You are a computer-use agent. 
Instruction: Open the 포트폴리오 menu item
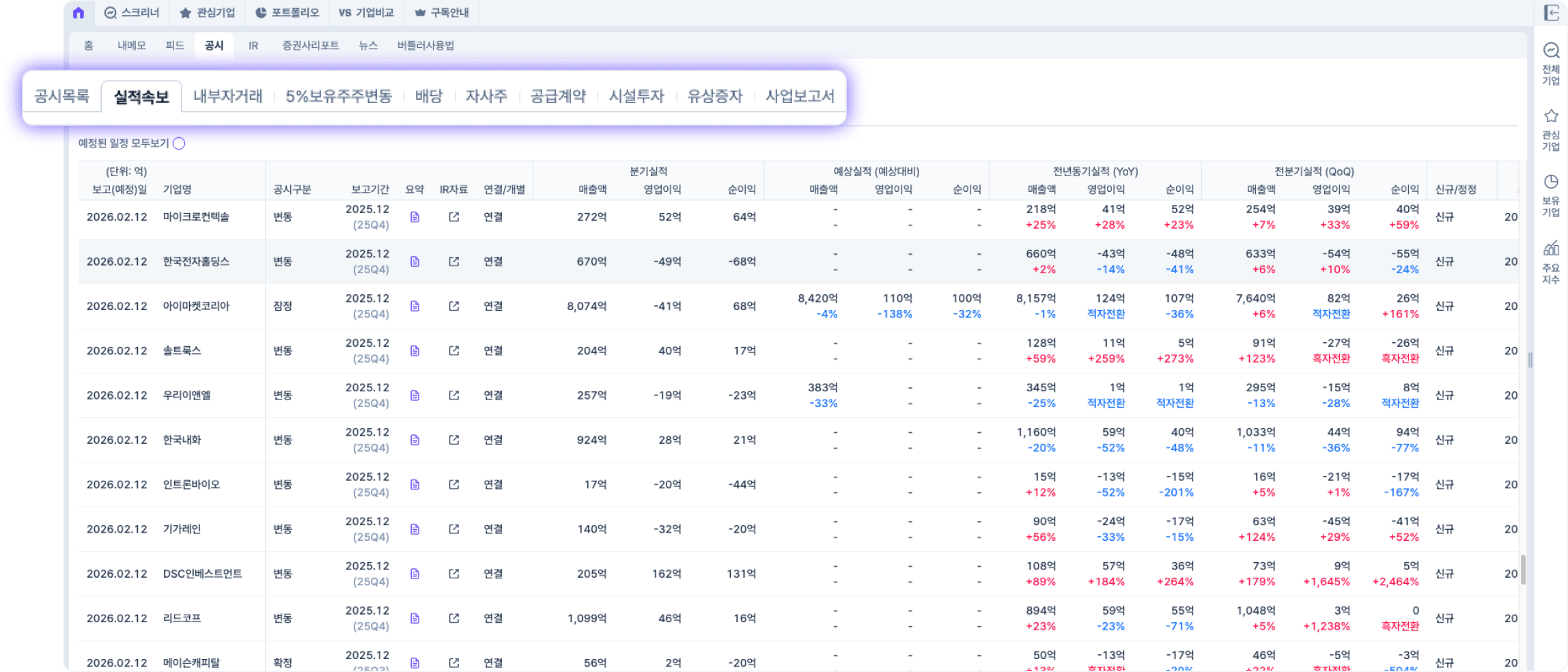coord(287,13)
